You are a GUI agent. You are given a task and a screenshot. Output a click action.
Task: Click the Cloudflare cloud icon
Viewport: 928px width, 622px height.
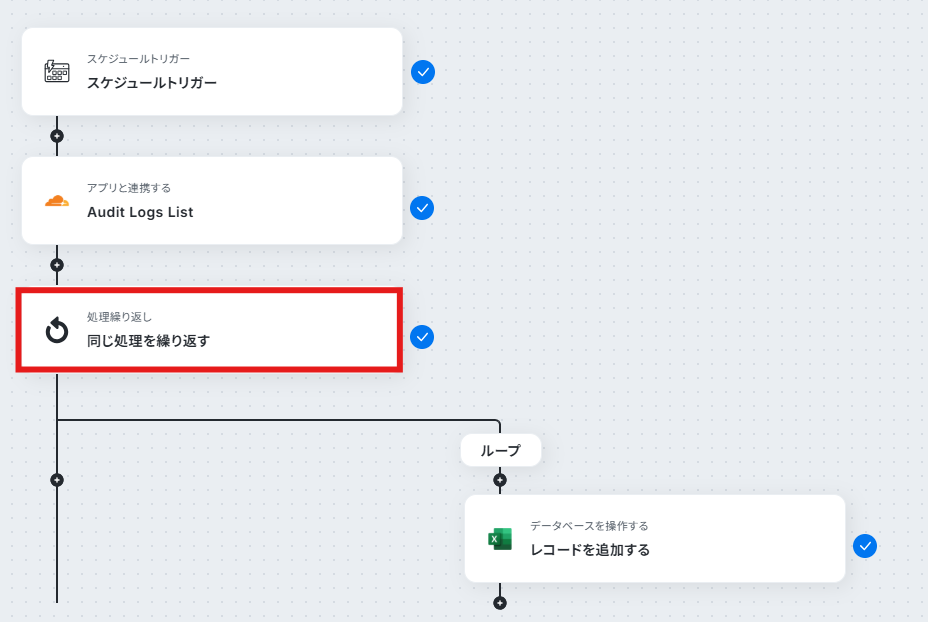point(57,201)
